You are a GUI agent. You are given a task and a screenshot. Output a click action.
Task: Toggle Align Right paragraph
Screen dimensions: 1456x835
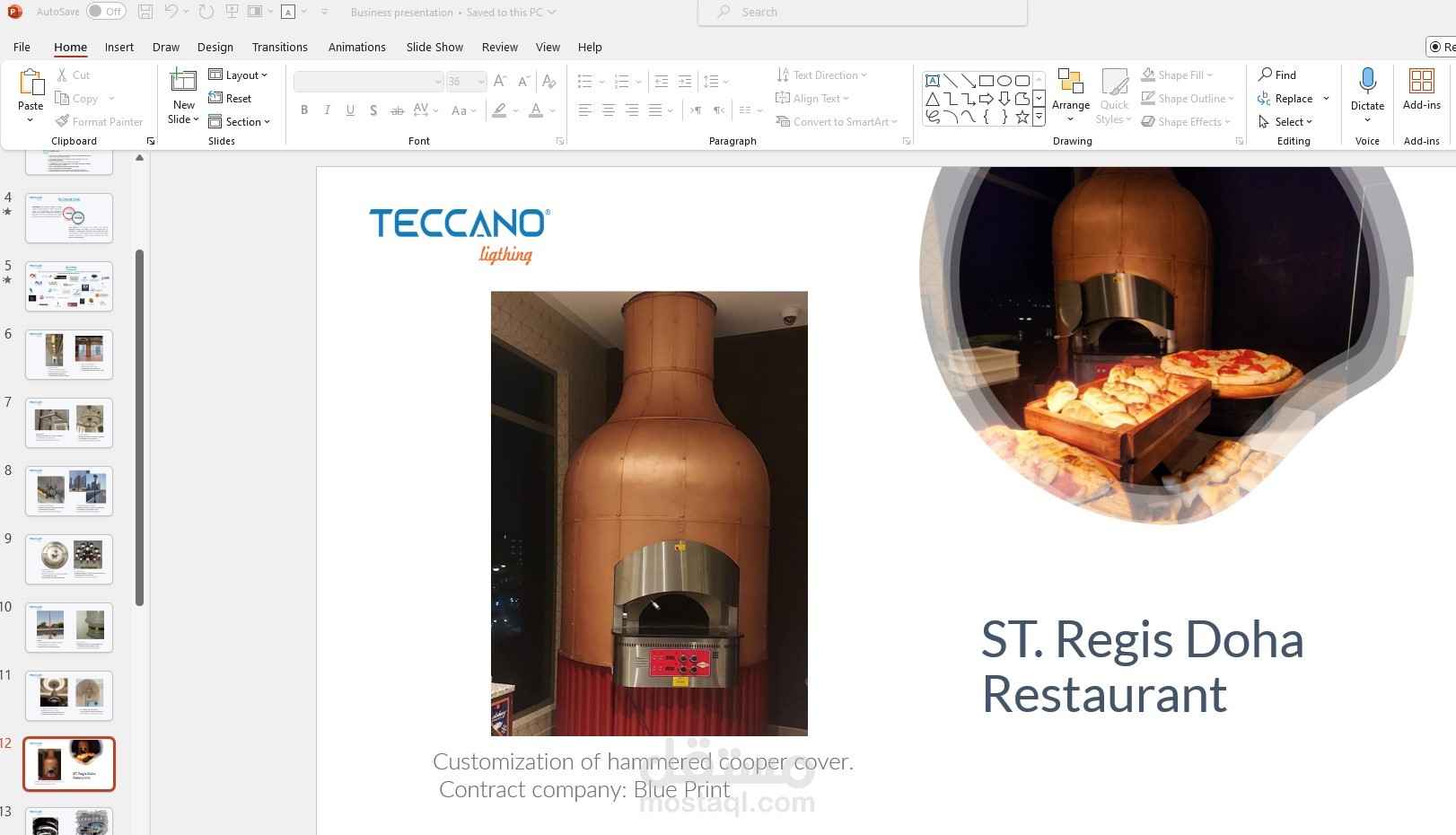tap(631, 110)
